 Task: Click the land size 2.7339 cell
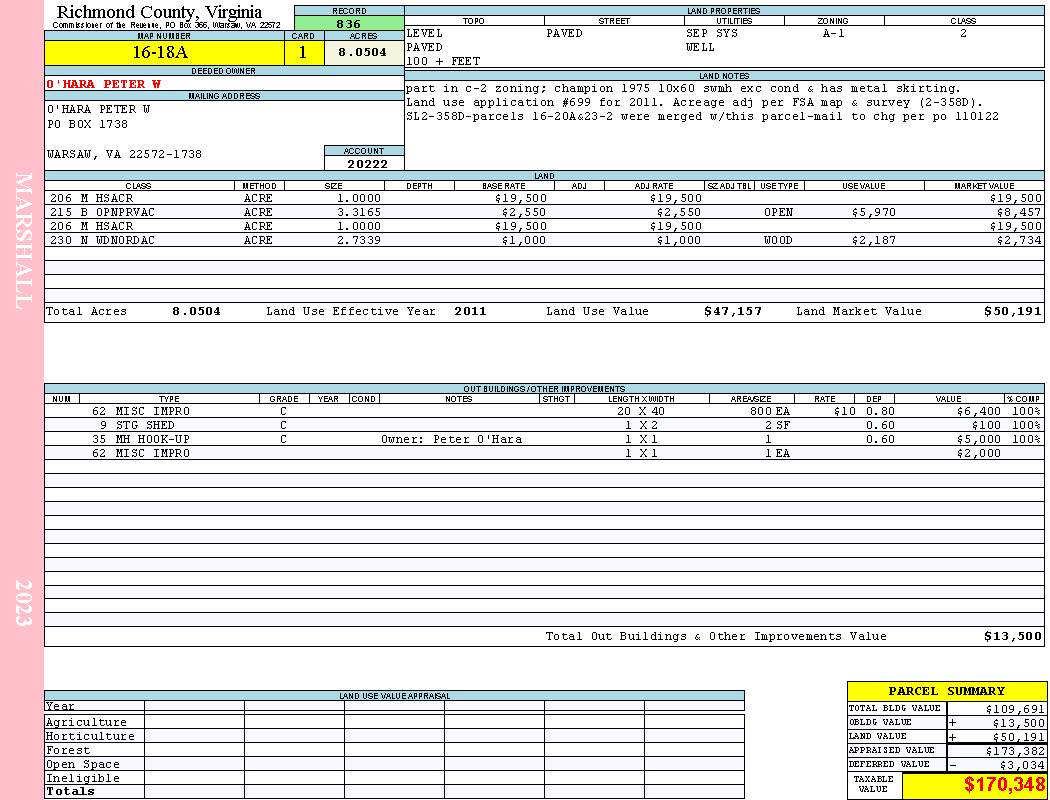click(359, 240)
